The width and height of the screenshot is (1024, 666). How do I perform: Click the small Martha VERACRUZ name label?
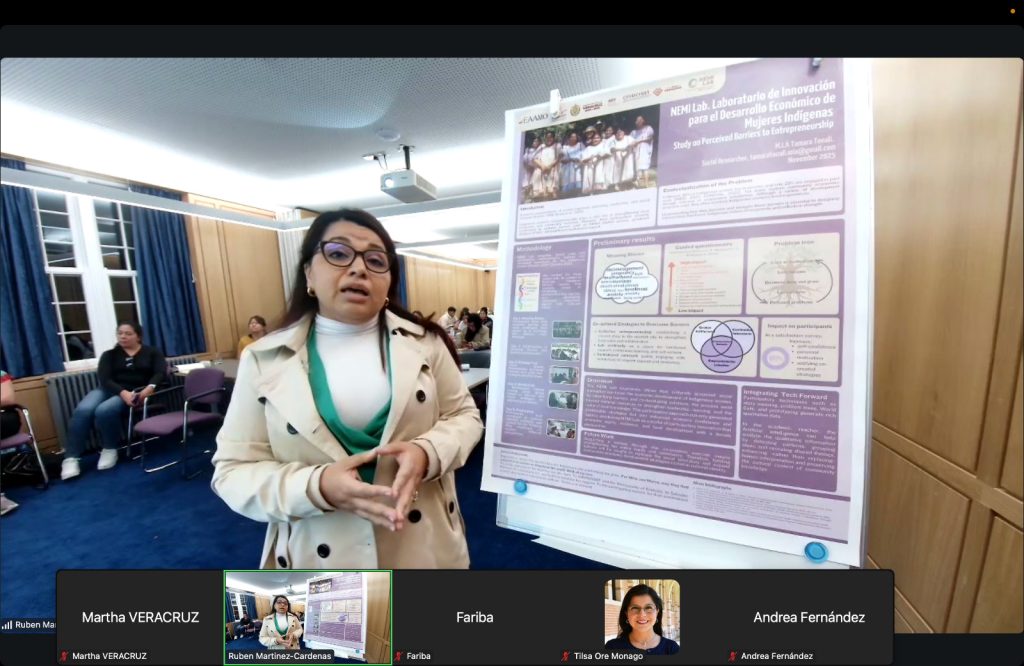[x=110, y=656]
